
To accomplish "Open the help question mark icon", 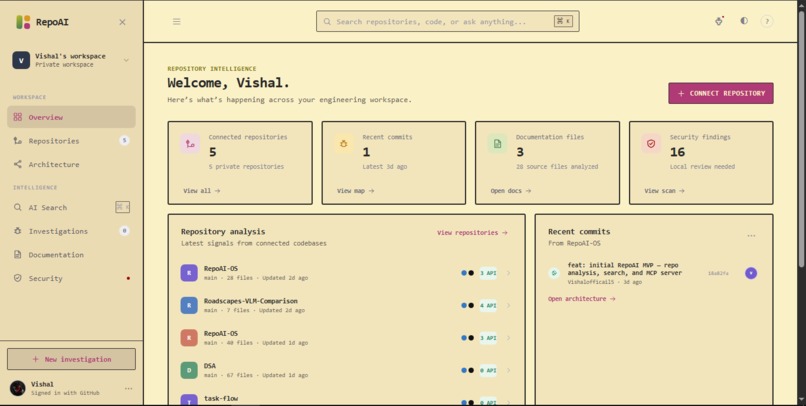I will click(x=767, y=22).
